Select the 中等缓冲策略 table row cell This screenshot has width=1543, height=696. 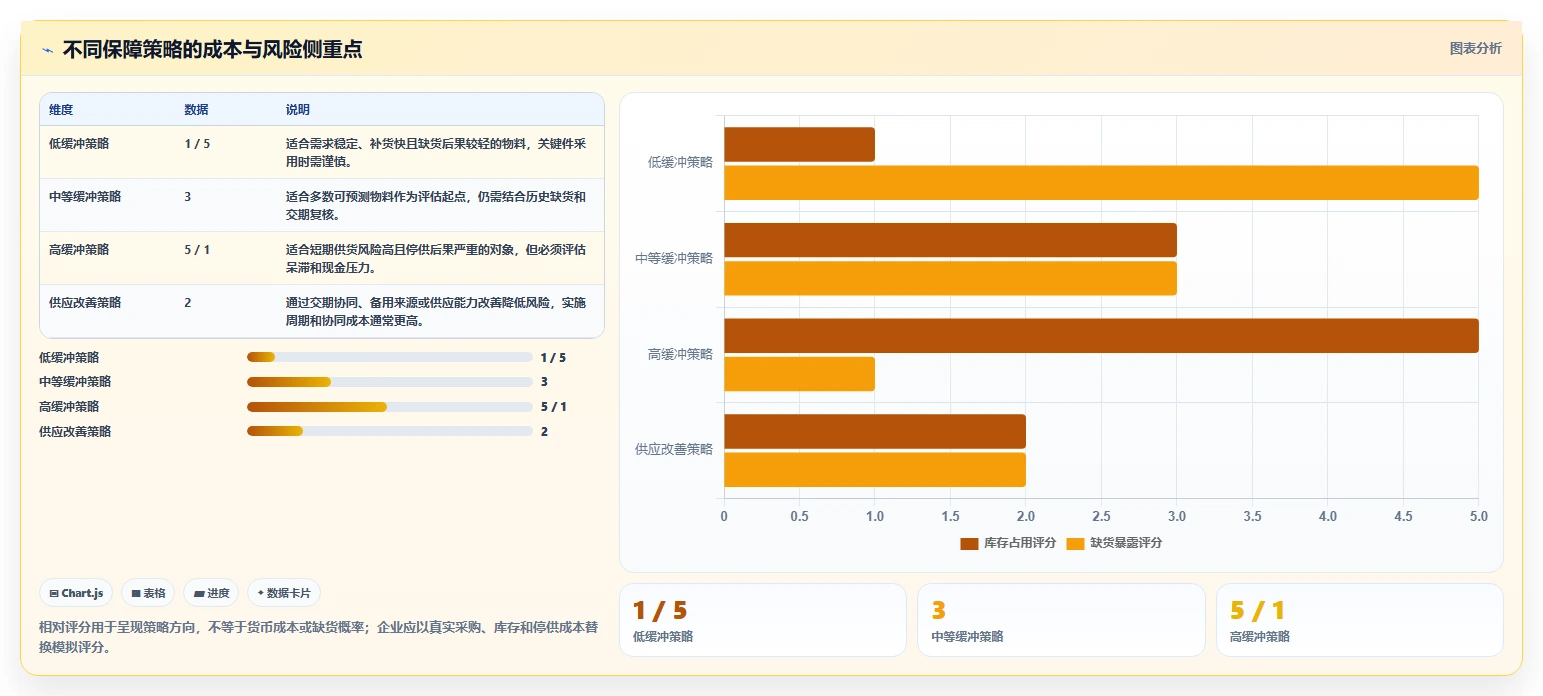coord(85,197)
